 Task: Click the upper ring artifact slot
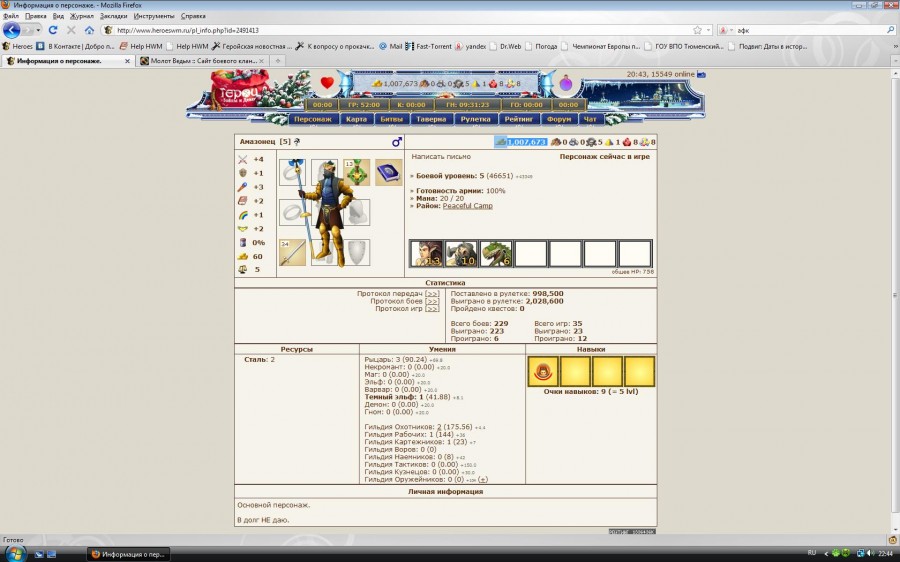292,172
